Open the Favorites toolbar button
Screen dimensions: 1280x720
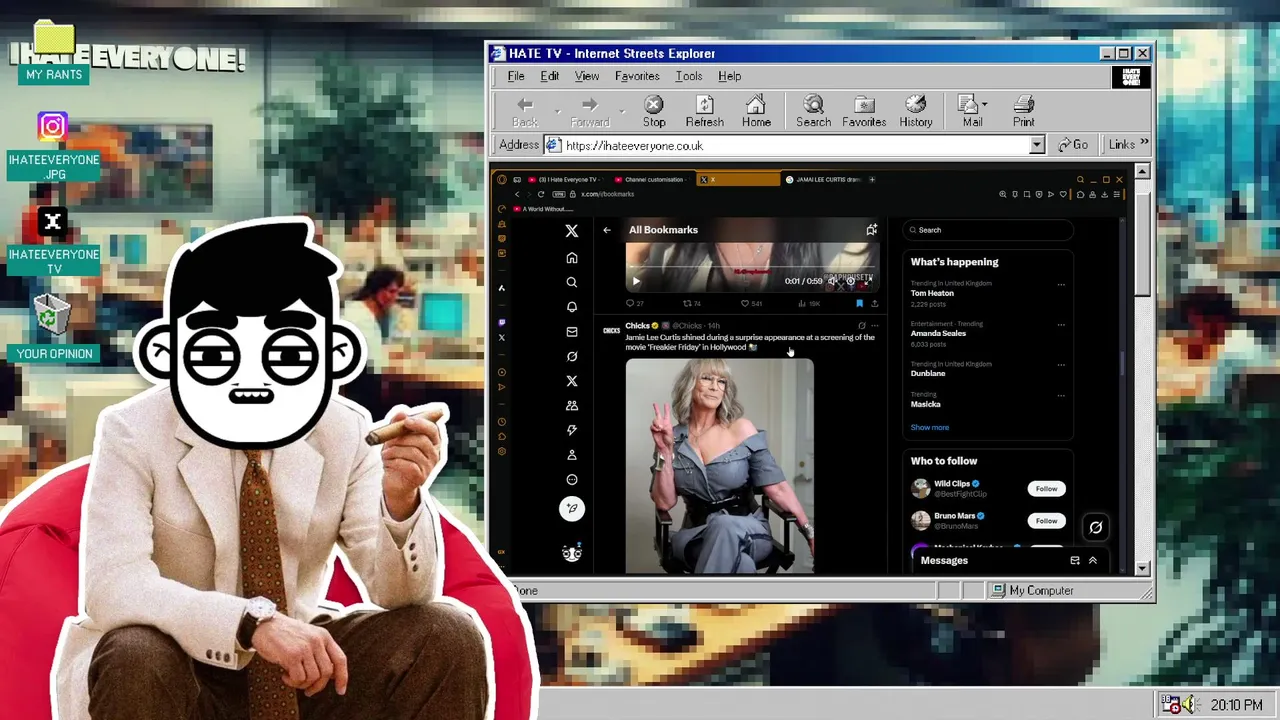(864, 112)
